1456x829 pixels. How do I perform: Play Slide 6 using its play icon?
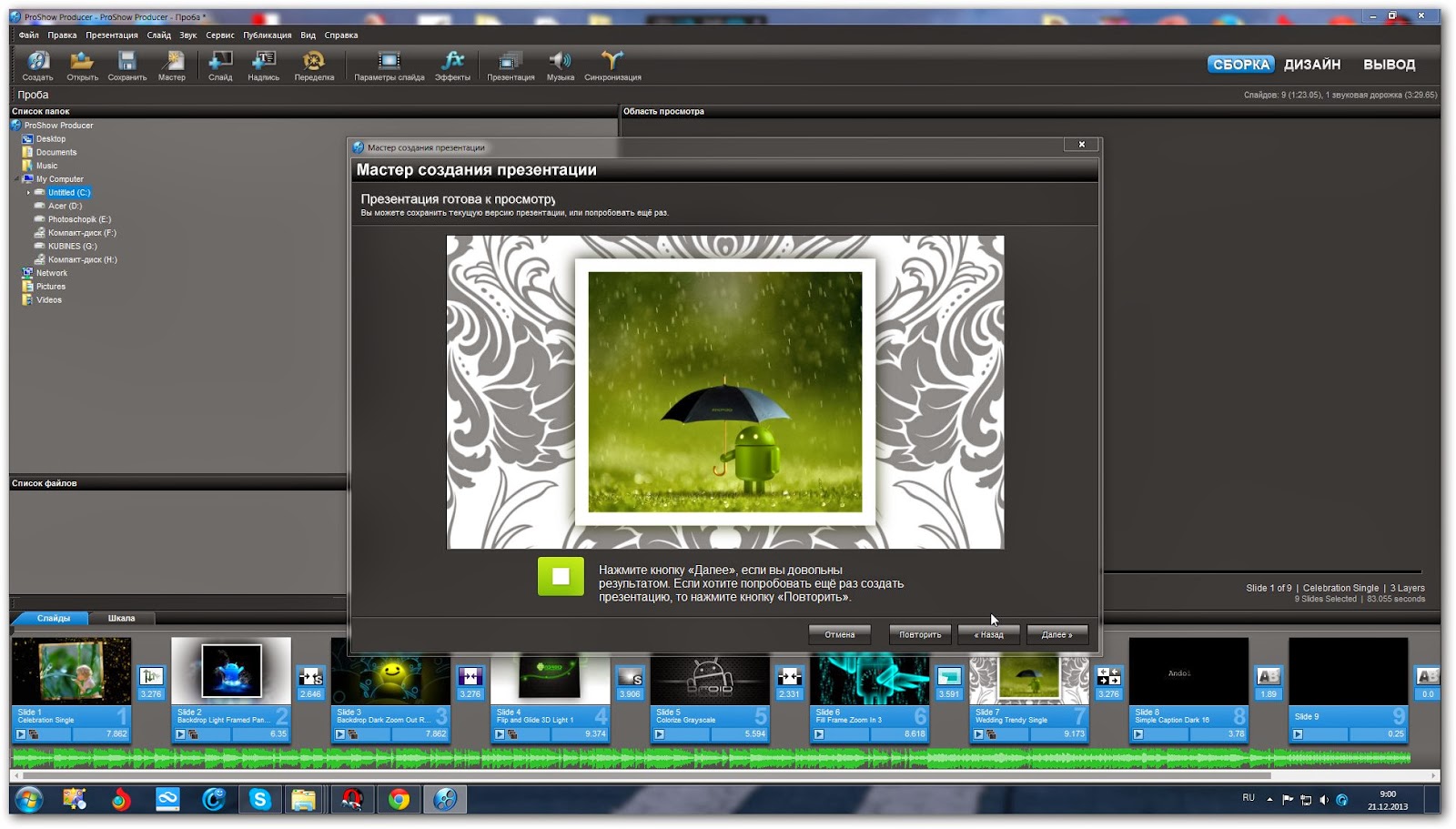819,734
